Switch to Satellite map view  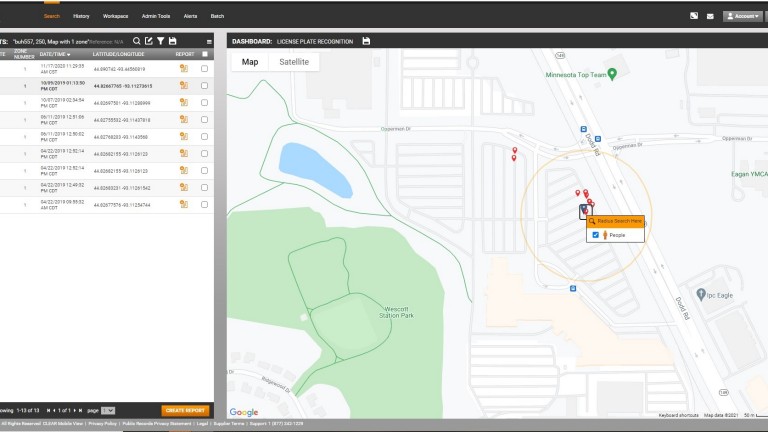294,62
